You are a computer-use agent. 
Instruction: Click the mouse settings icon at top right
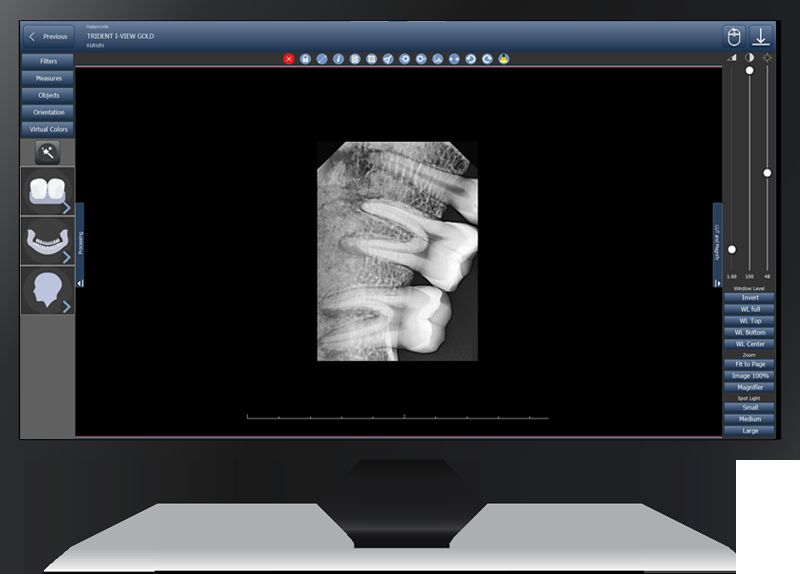click(x=734, y=37)
